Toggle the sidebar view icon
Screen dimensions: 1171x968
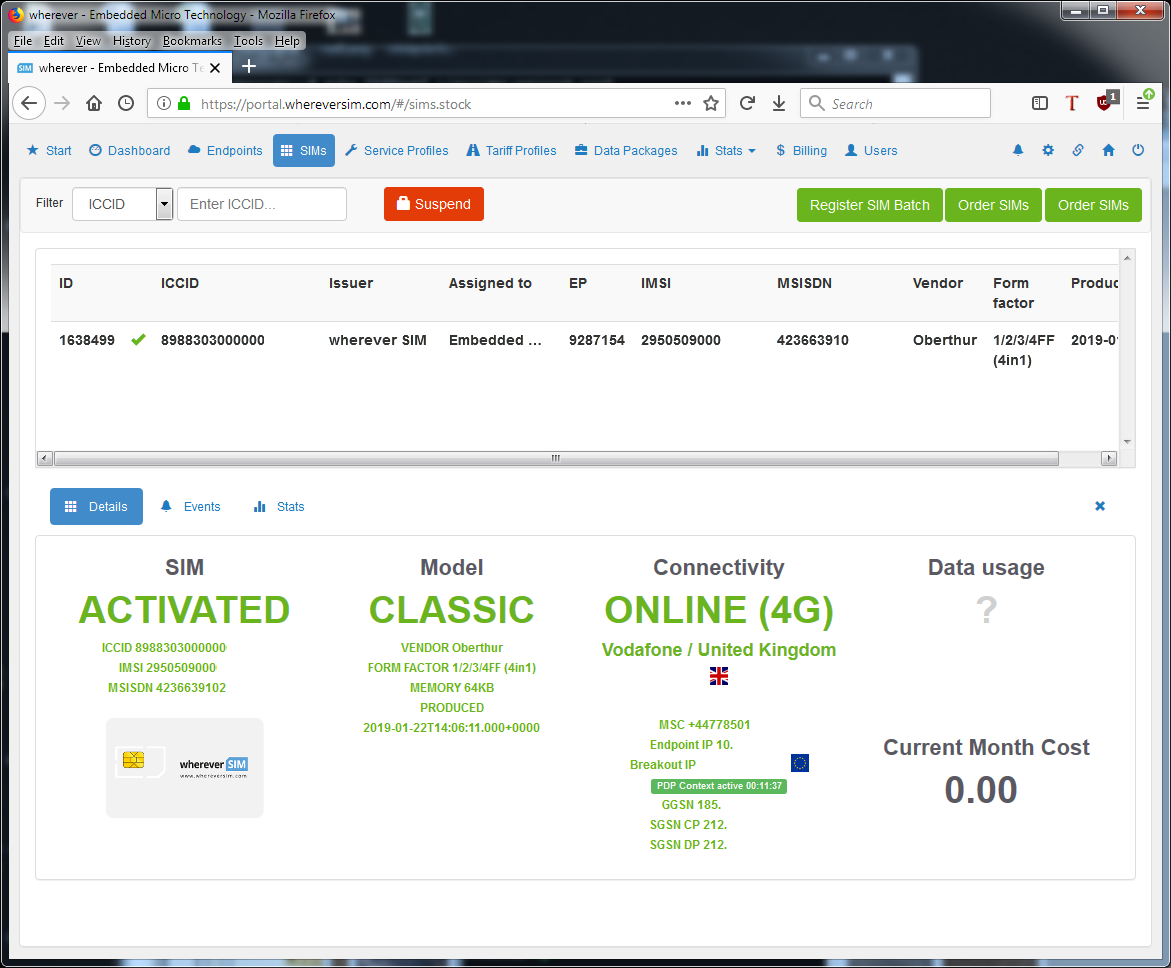point(1040,103)
